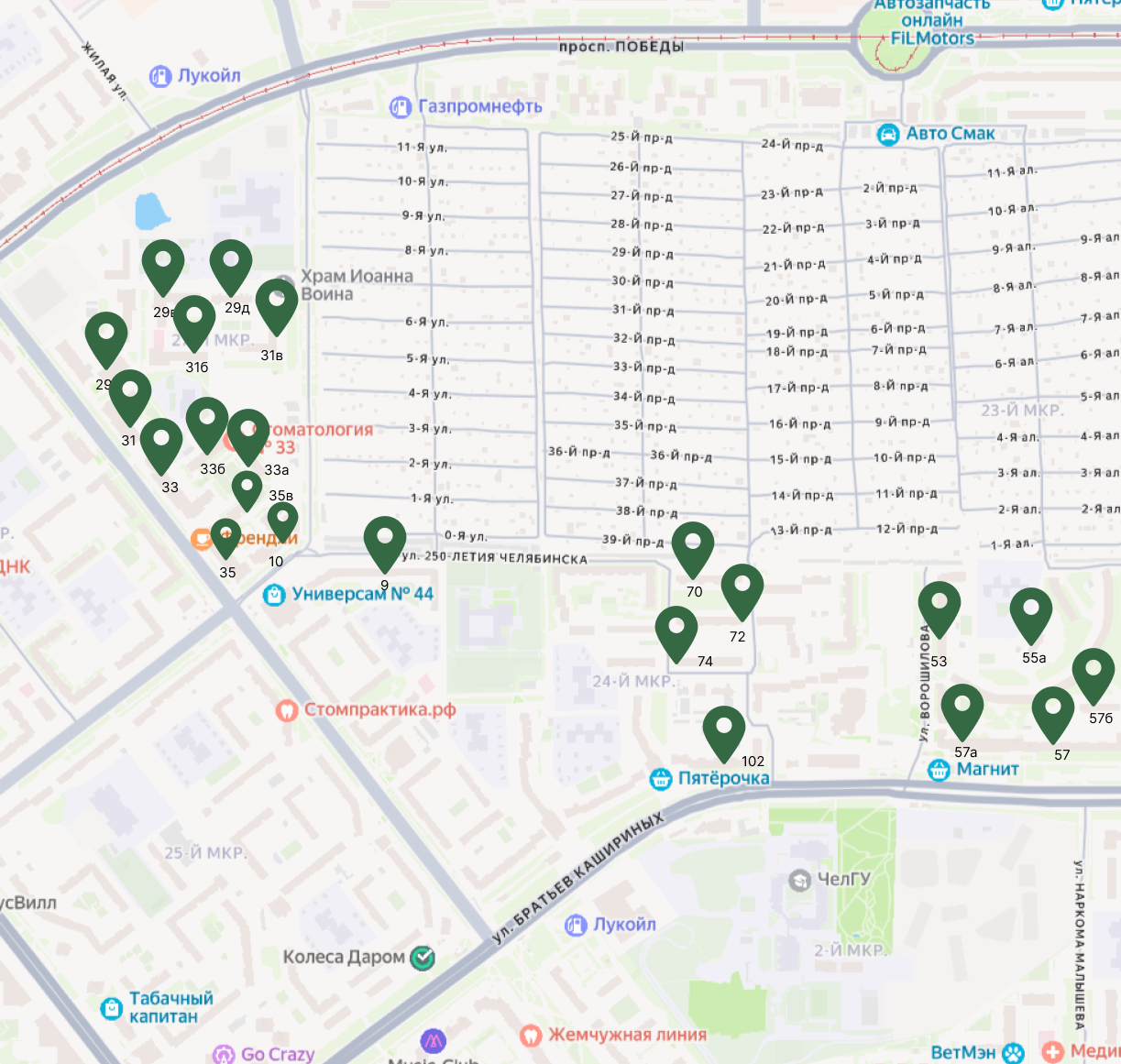Click the Газпромнефть gas station icon
Viewport: 1121px width, 1064px height.
coord(400,107)
